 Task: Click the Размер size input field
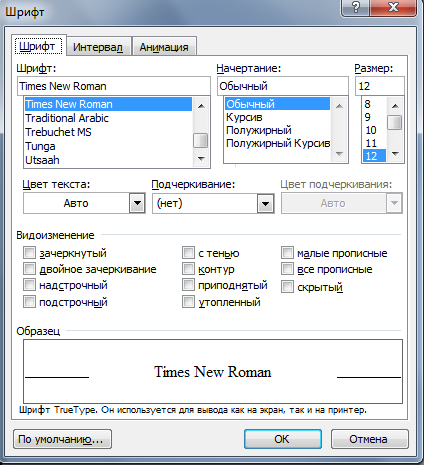(380, 86)
